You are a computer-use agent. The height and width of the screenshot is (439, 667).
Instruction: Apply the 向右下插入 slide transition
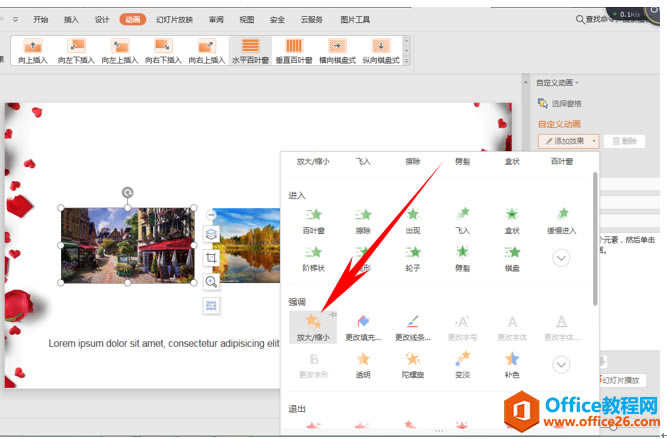click(163, 51)
